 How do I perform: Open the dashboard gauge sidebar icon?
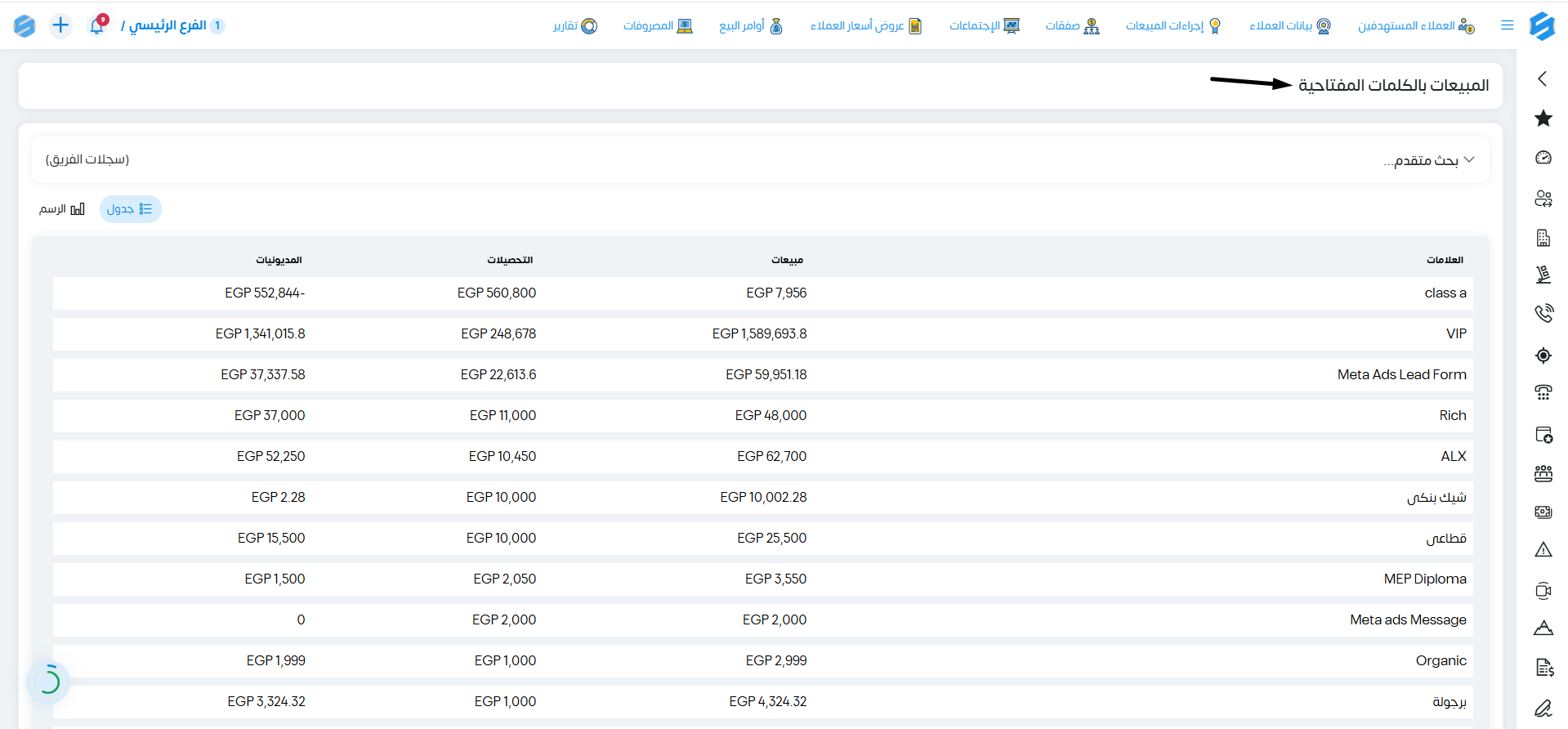pos(1543,158)
